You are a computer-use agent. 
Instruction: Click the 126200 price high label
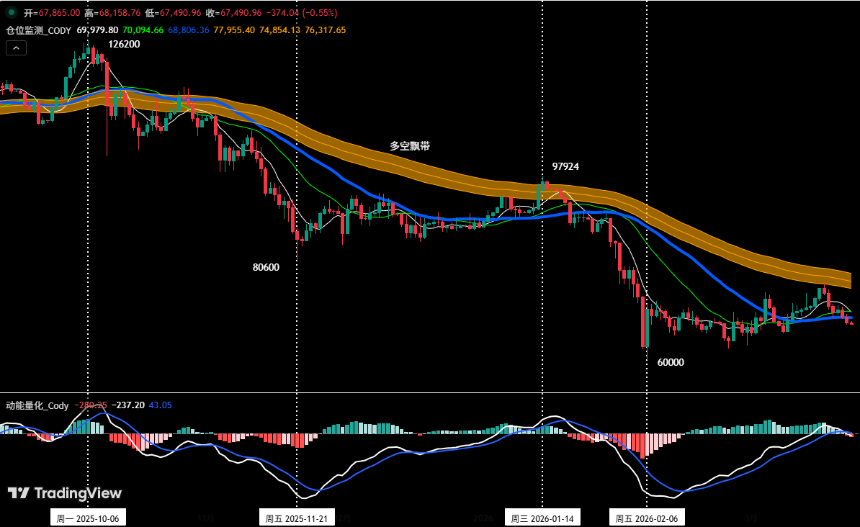pos(124,45)
